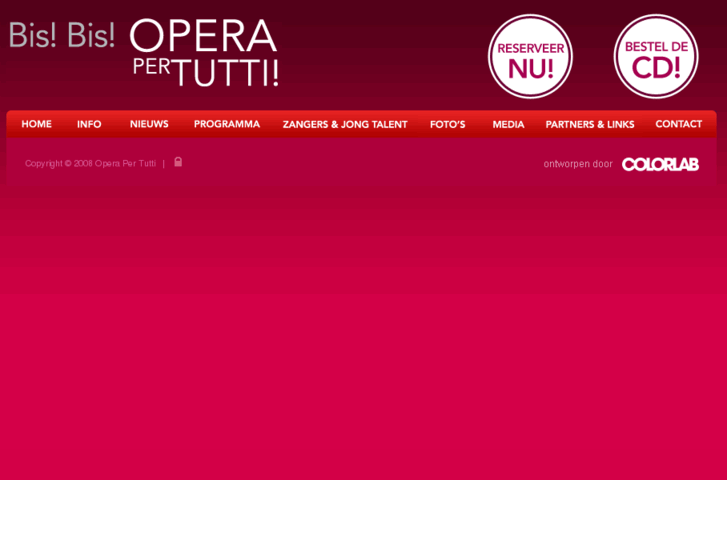Viewport: 727px width, 545px height.
Task: Go to the Contact page
Action: pos(678,124)
